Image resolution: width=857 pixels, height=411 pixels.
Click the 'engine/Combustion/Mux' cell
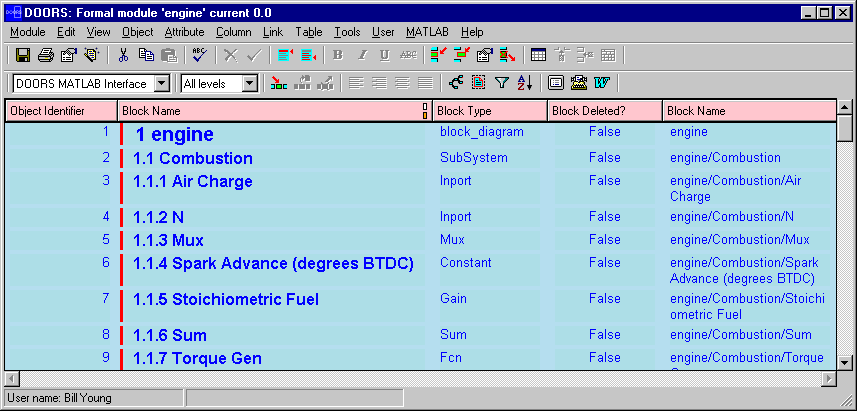[739, 240]
